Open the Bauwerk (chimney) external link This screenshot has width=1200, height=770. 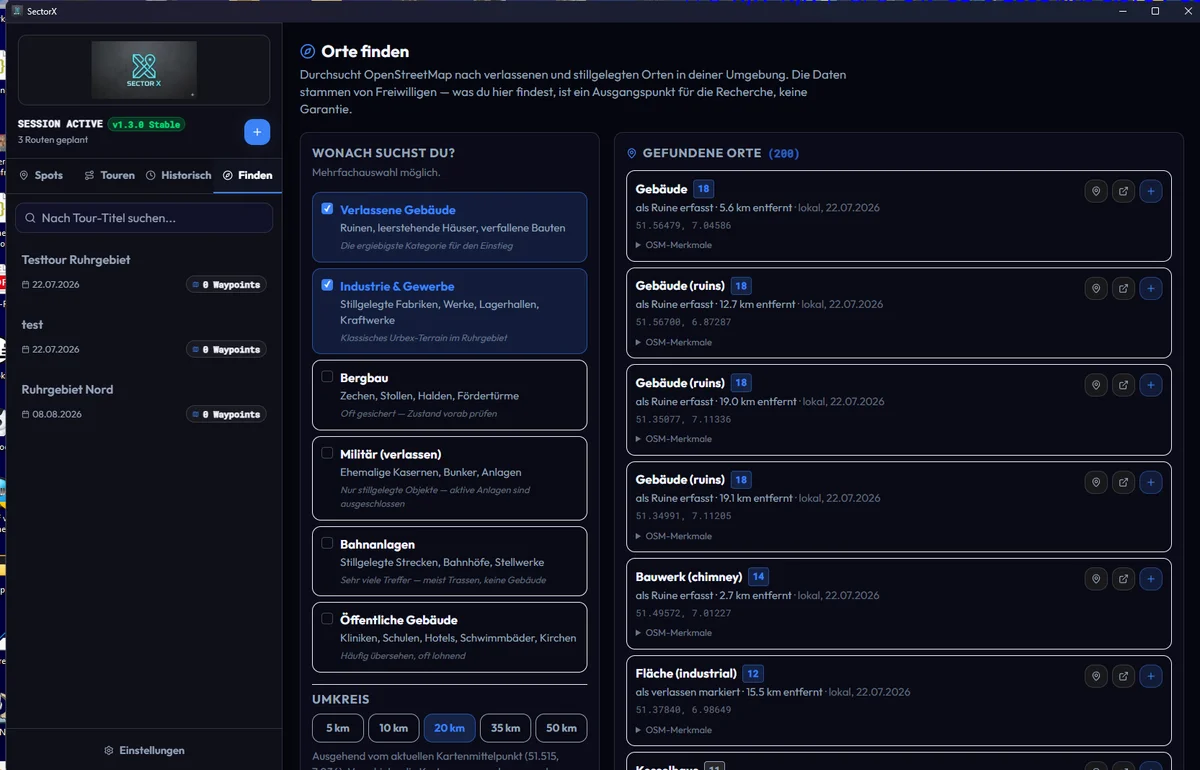click(x=1123, y=579)
